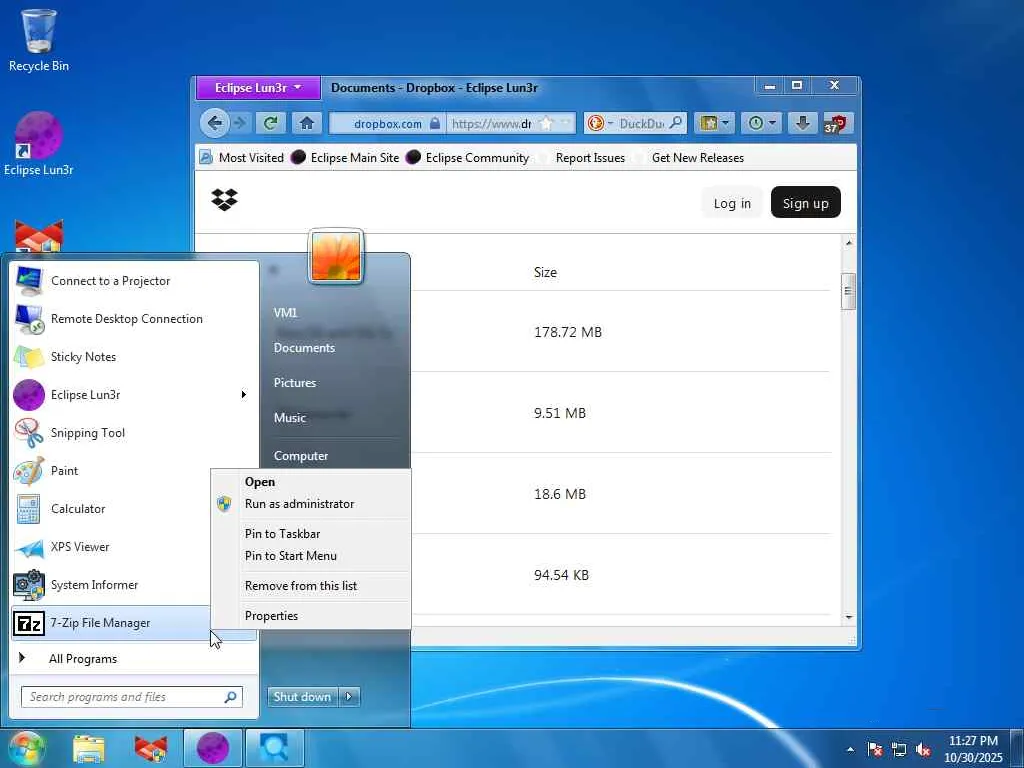Go to browser Home page
Image resolution: width=1024 pixels, height=768 pixels.
point(307,123)
